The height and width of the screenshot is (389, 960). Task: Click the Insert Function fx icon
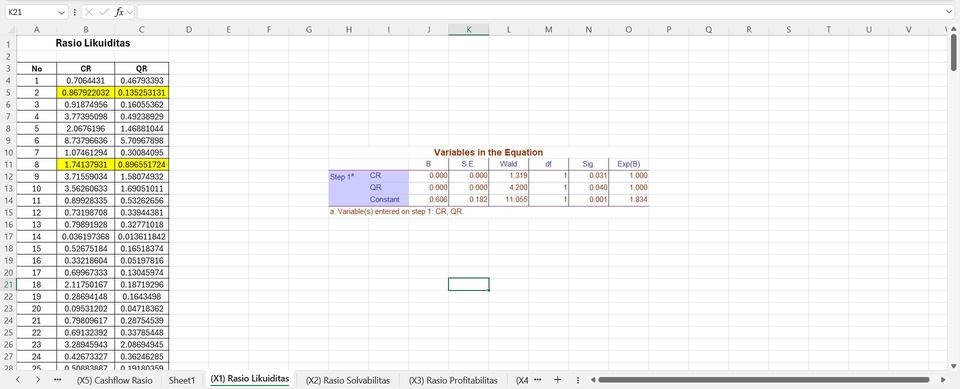pos(119,12)
